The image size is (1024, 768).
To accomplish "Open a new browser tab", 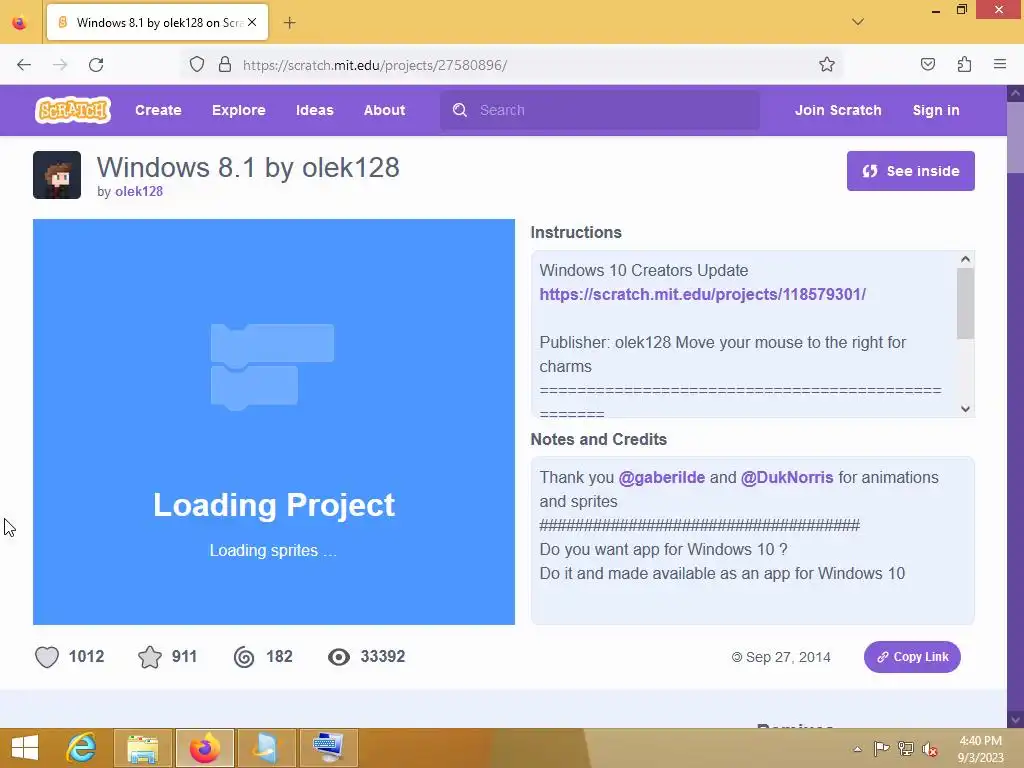I will pyautogui.click(x=289, y=23).
